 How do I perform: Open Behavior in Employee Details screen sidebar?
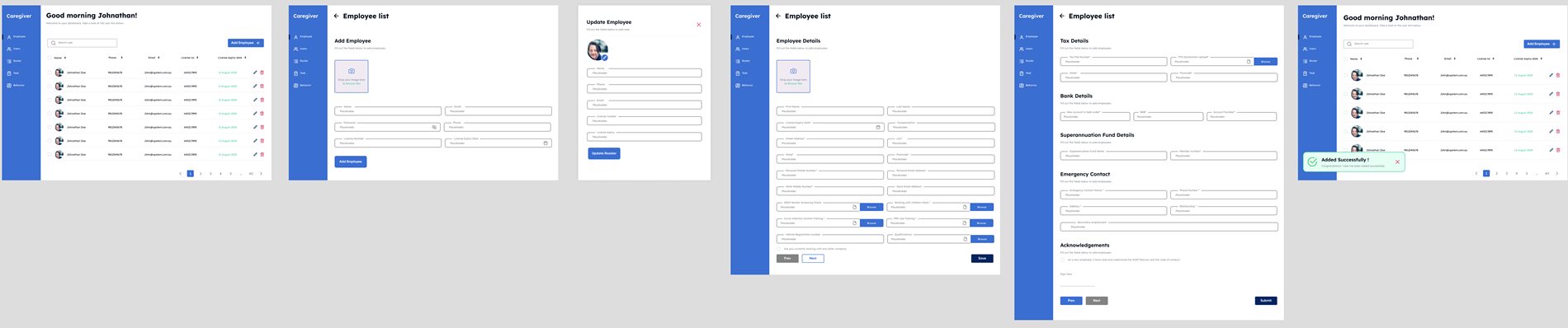pyautogui.click(x=744, y=85)
